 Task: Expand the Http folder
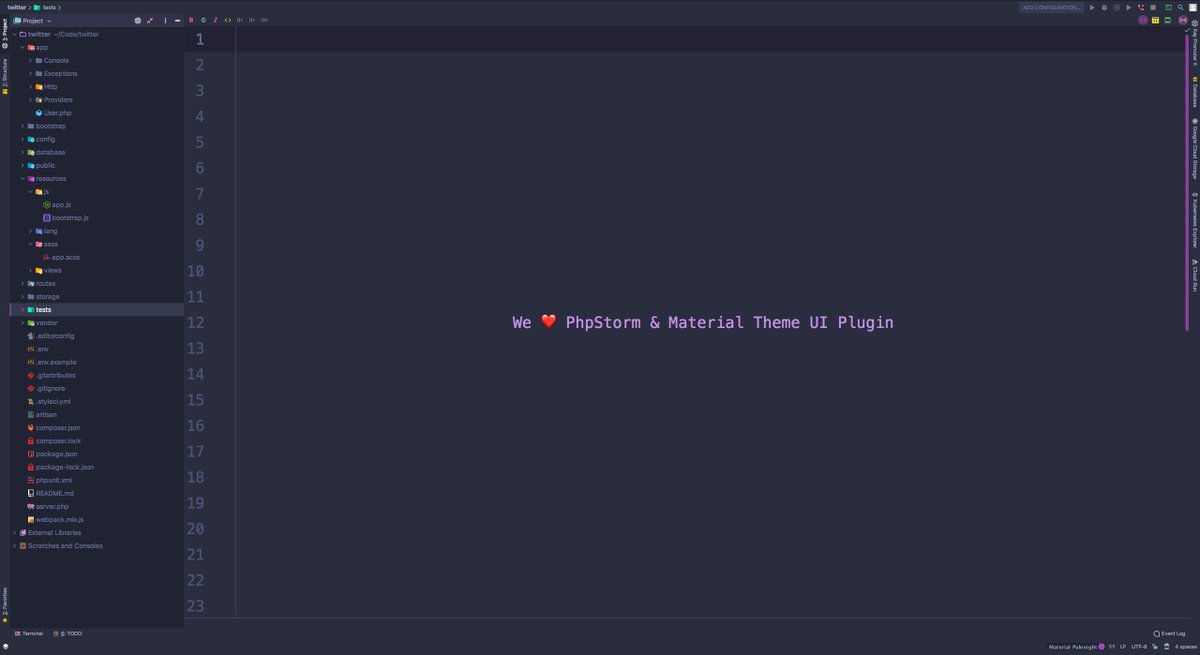(x=30, y=87)
